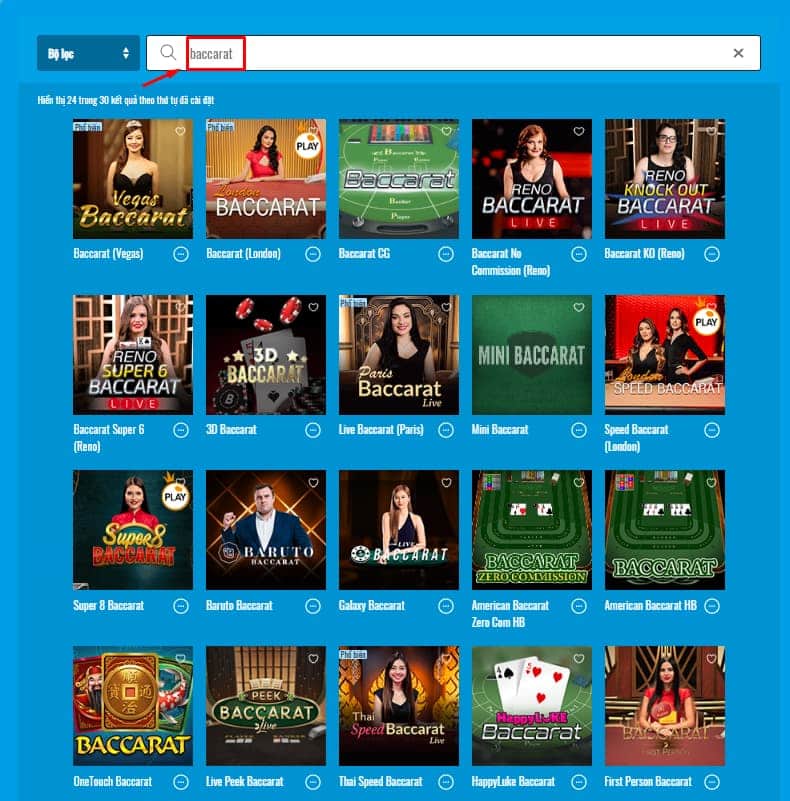The height and width of the screenshot is (801, 790).
Task: Favorite 3D Baccarat with heart icon
Action: coord(313,307)
